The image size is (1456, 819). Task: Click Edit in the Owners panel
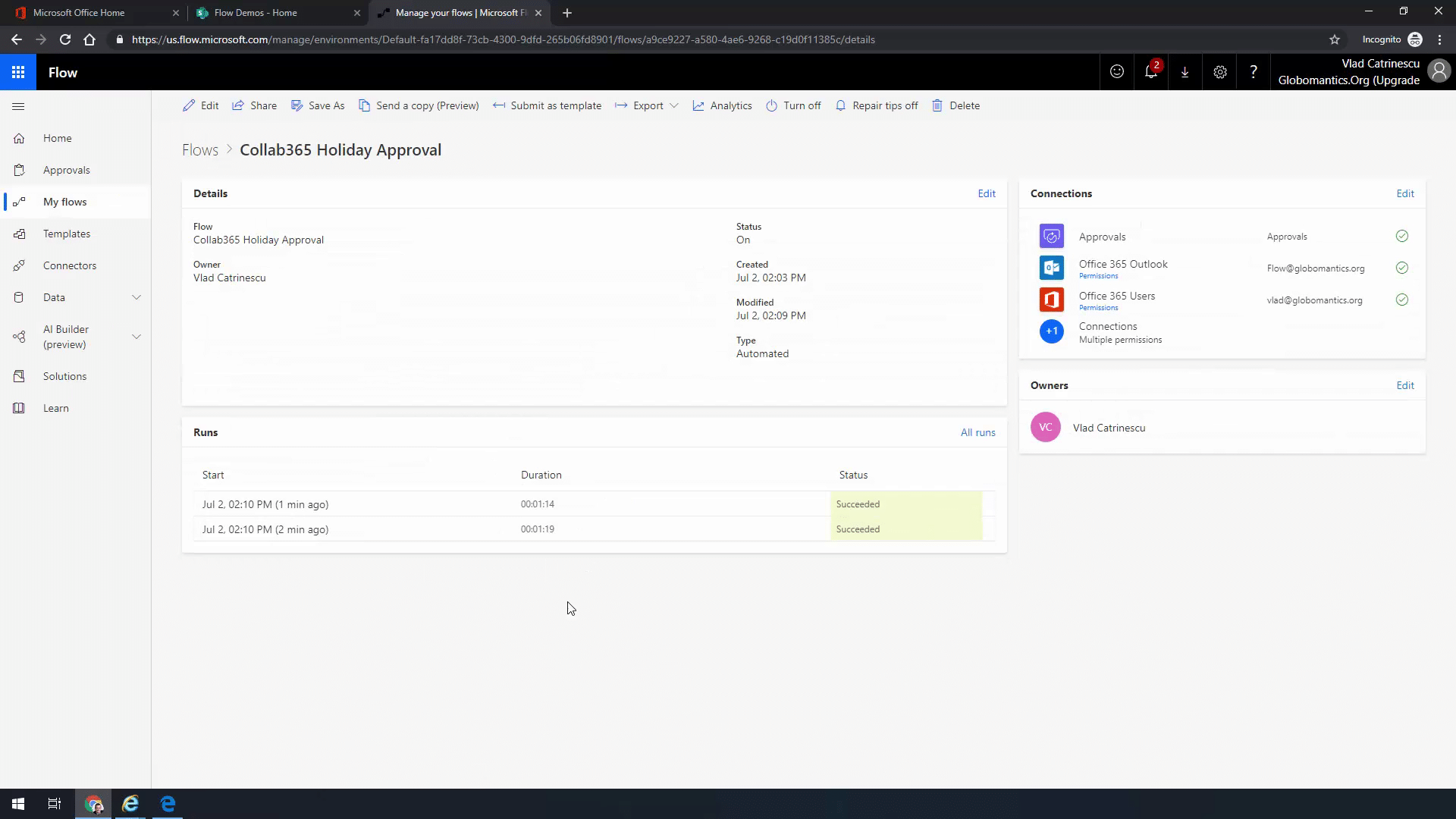click(x=1404, y=385)
